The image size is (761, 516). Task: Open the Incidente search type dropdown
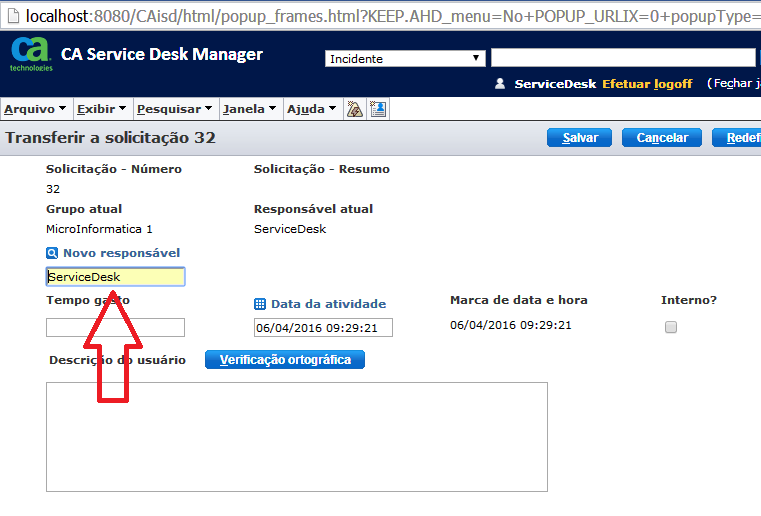coord(405,59)
